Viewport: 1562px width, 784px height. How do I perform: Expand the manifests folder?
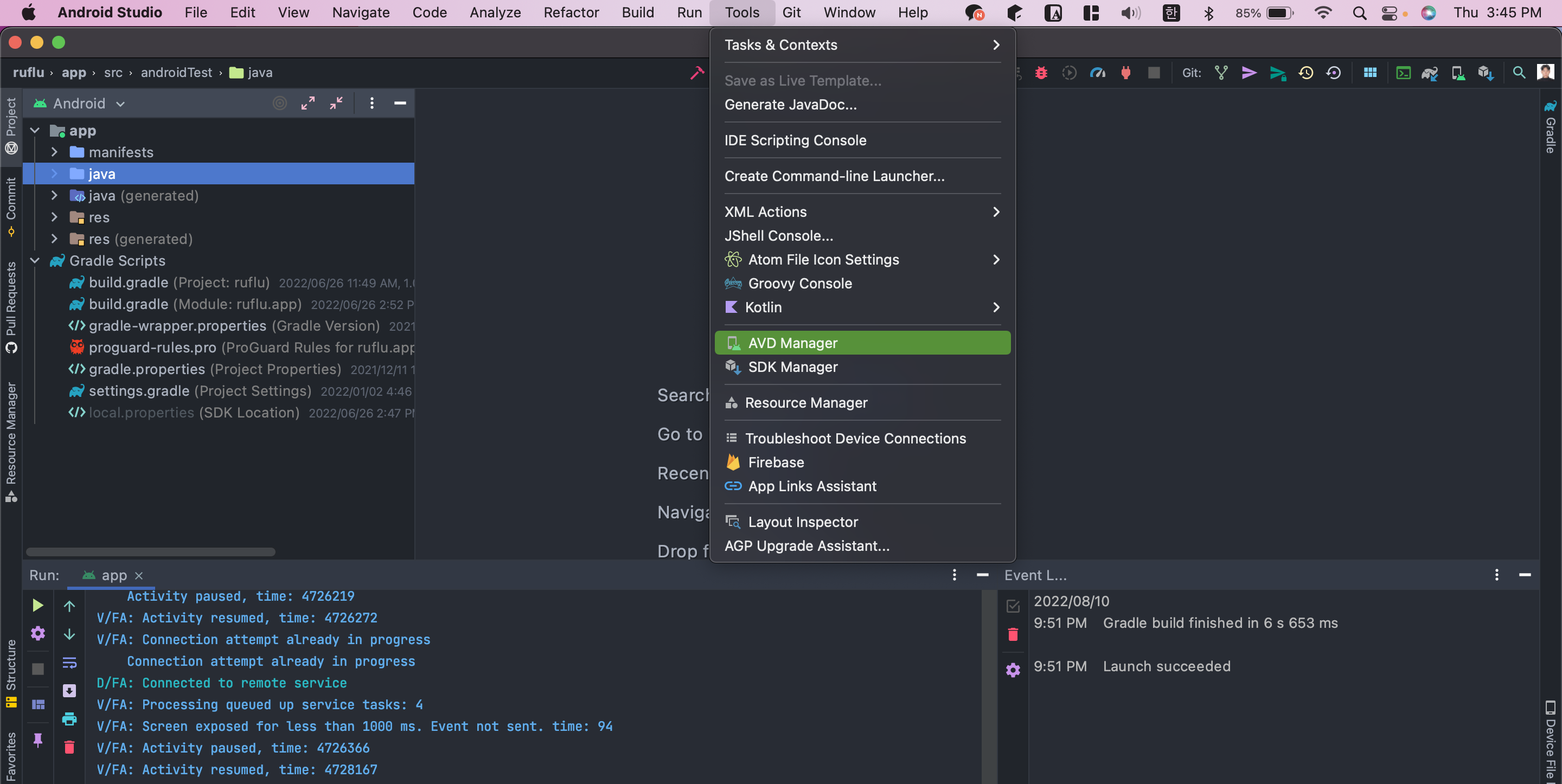pyautogui.click(x=54, y=152)
